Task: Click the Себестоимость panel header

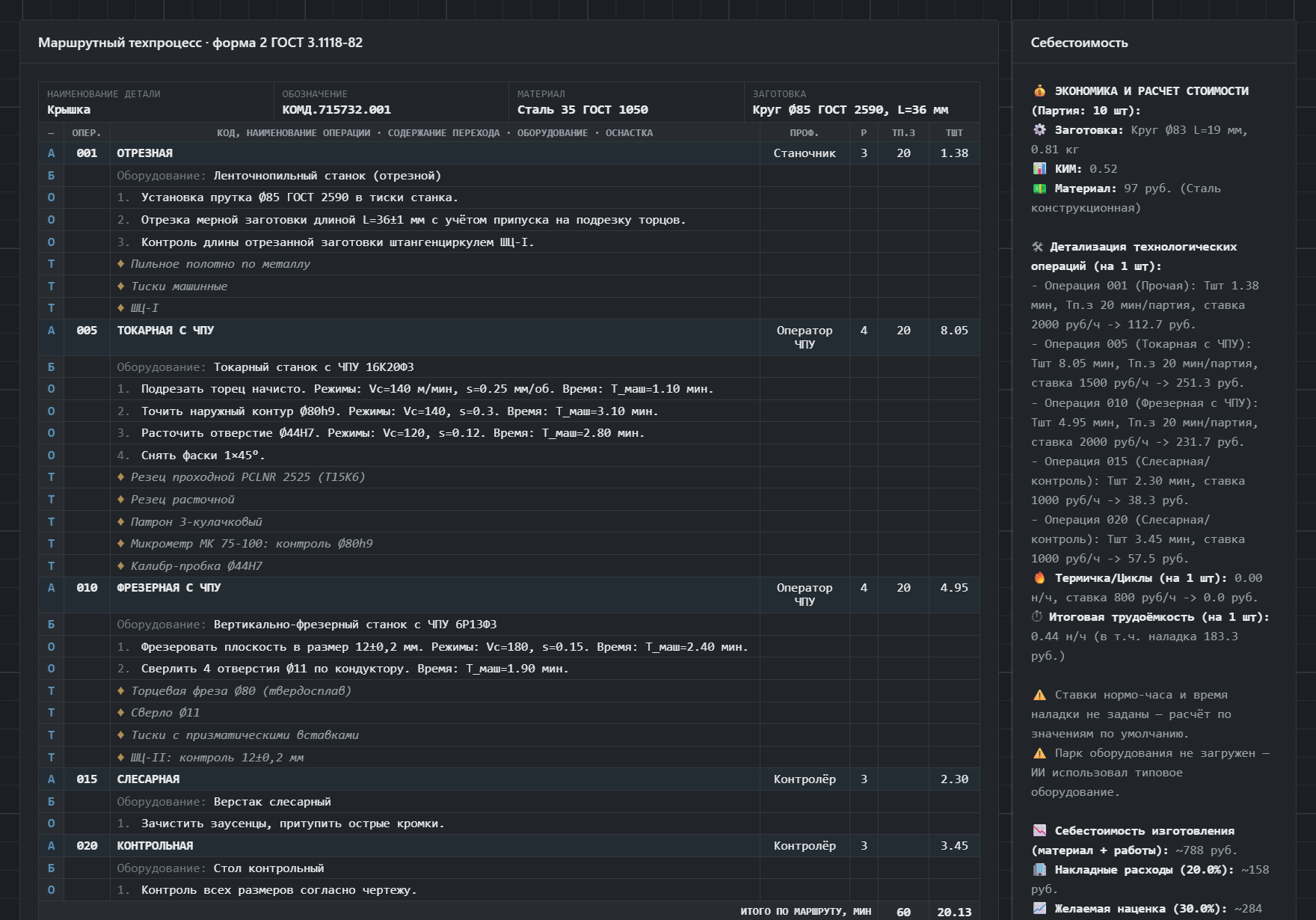Action: tap(1079, 43)
